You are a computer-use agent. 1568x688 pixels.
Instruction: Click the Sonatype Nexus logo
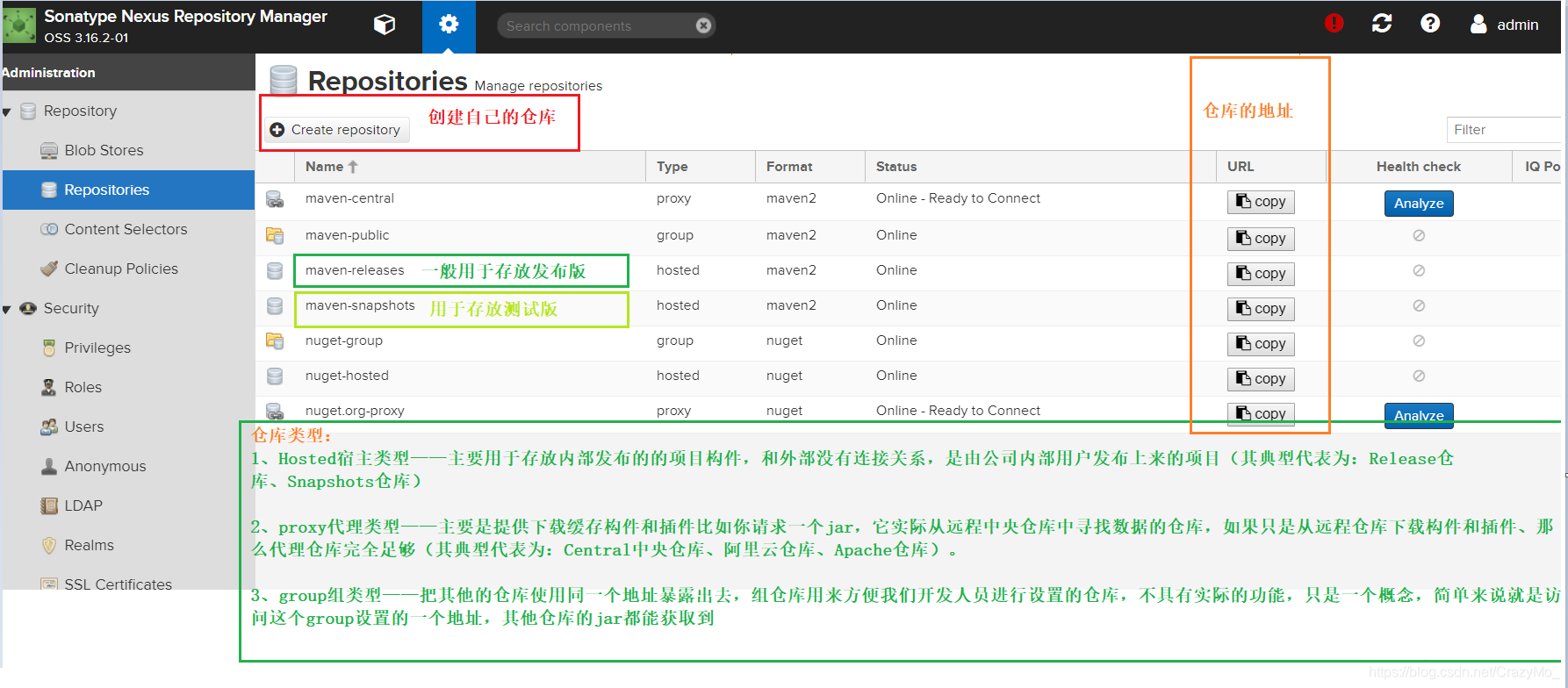click(18, 25)
